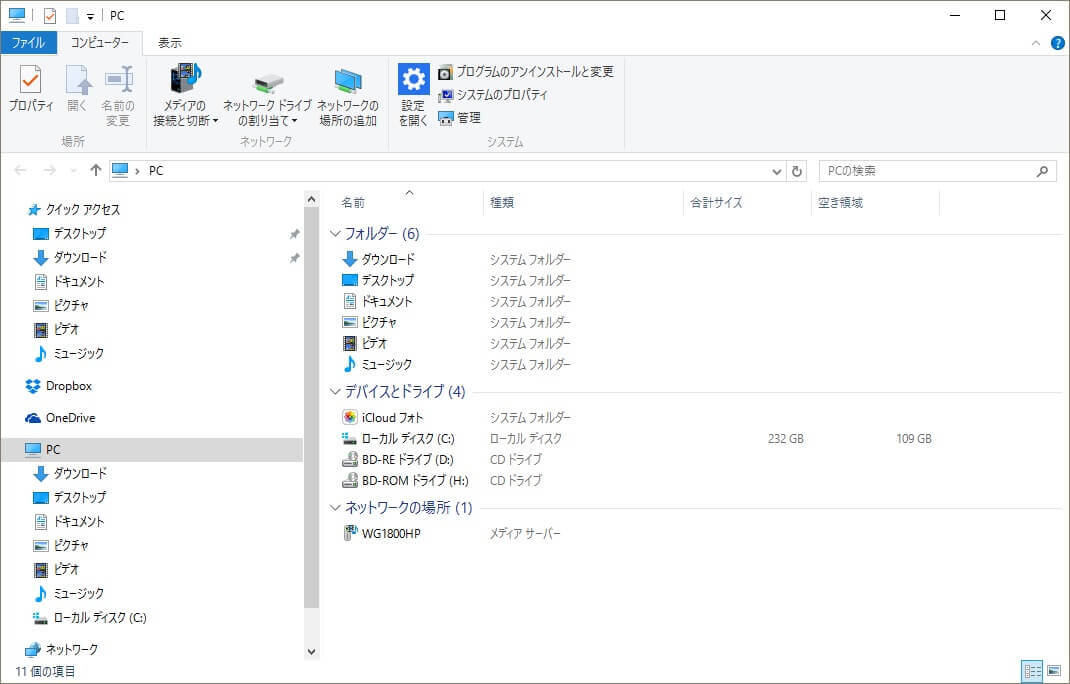Collapse the フォルダー (6) group

tap(335, 234)
